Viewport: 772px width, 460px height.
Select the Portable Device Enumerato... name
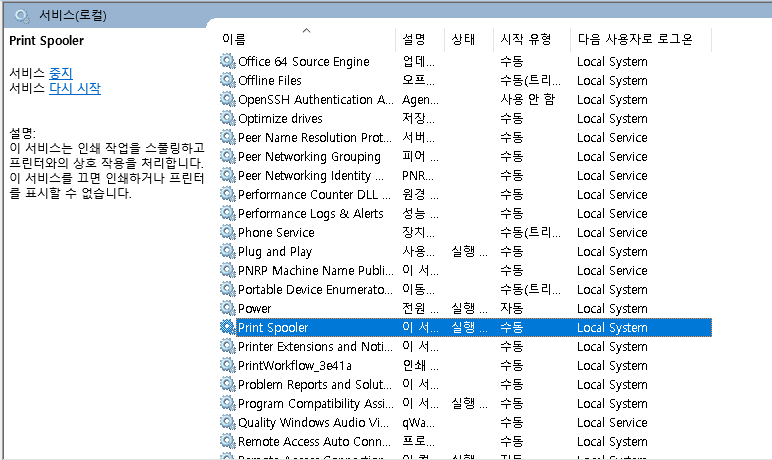[316, 290]
